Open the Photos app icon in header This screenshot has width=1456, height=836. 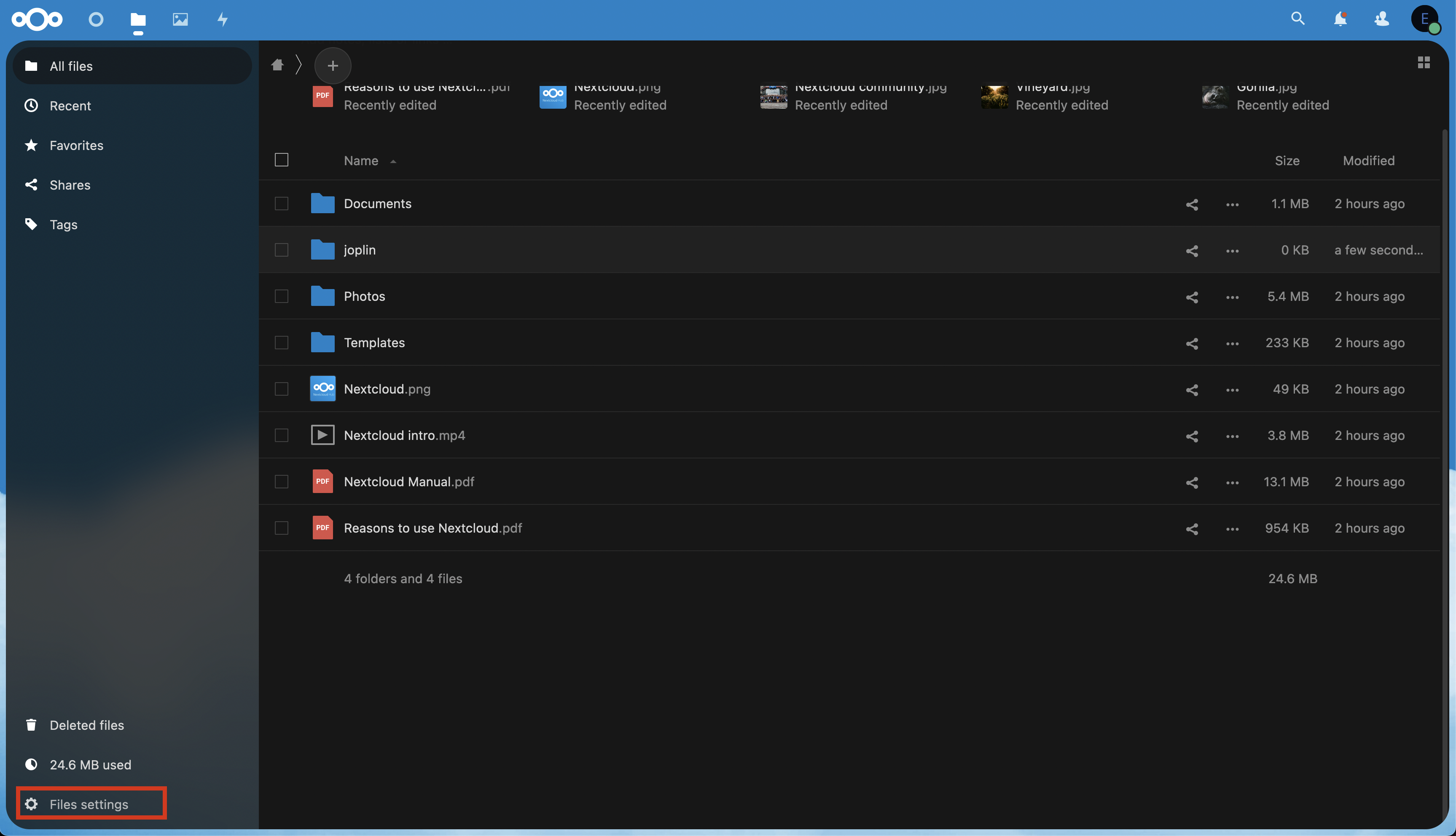click(x=180, y=19)
